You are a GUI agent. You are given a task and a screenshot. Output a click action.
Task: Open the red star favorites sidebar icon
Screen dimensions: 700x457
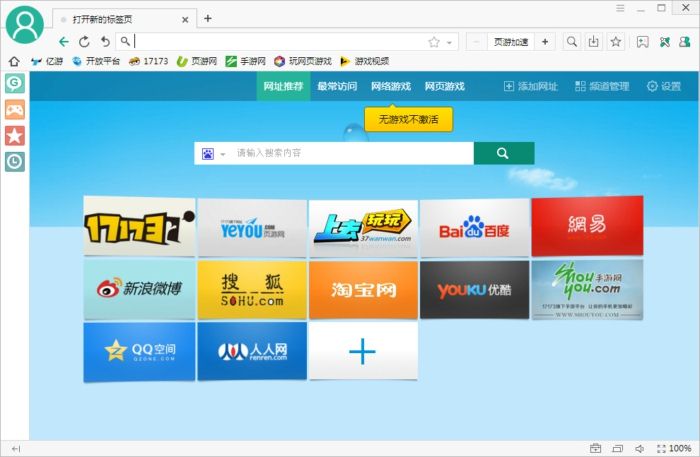[15, 136]
